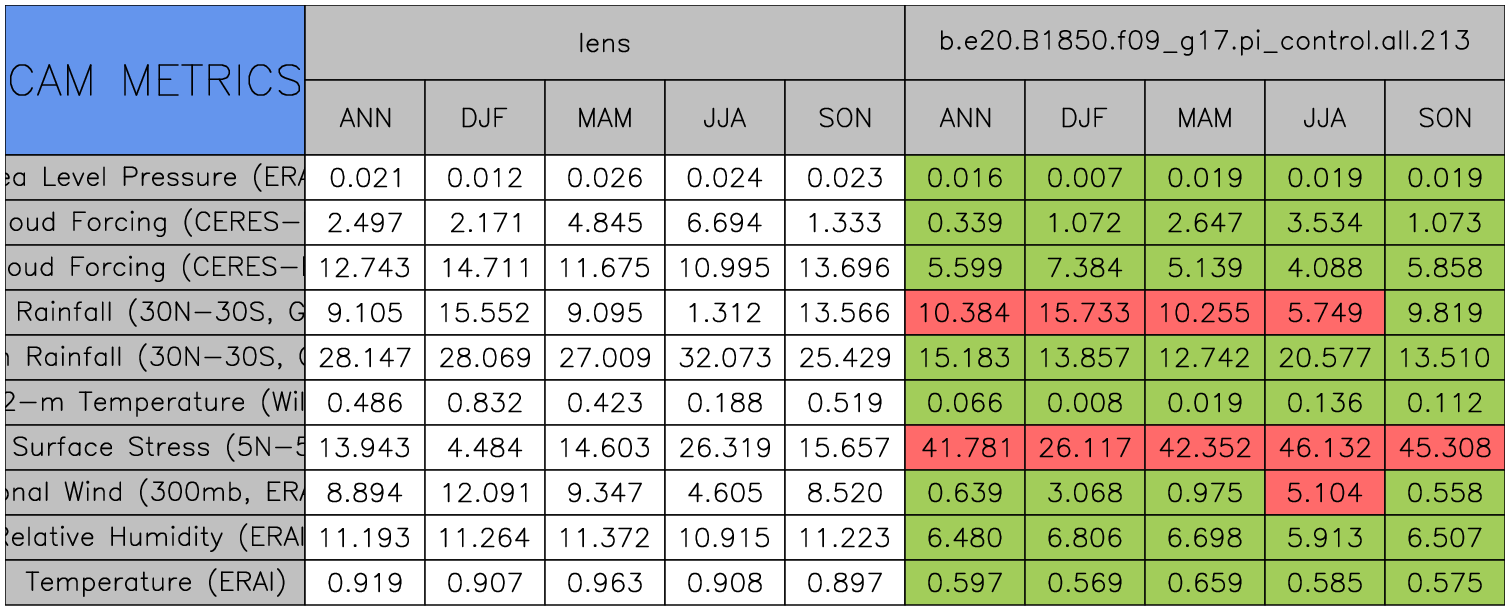Viewport: 1510px width, 611px height.
Task: Select the green cell showing 0.339
Action: click(964, 223)
